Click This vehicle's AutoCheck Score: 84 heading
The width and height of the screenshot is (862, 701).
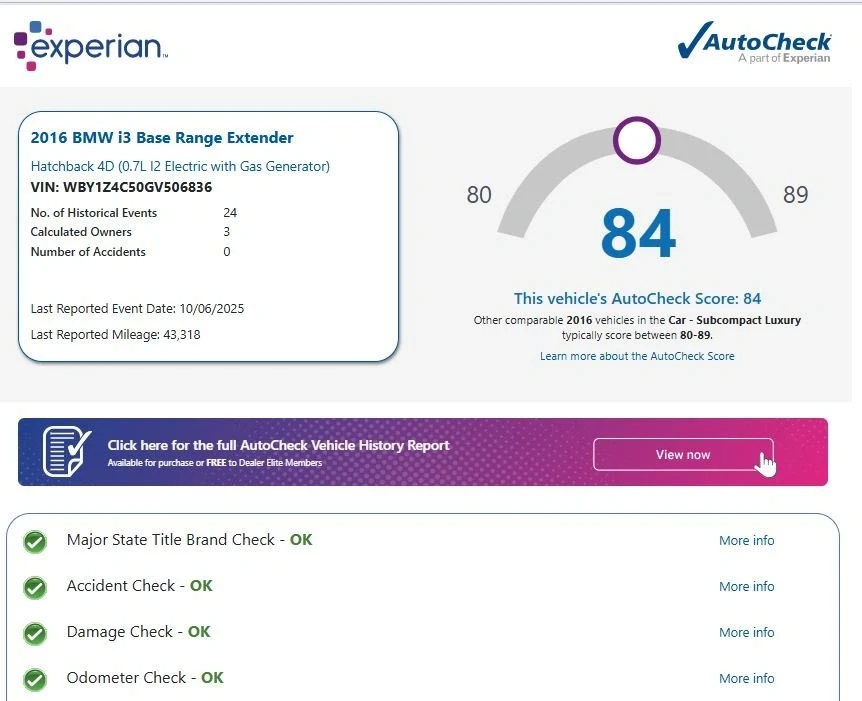click(637, 299)
